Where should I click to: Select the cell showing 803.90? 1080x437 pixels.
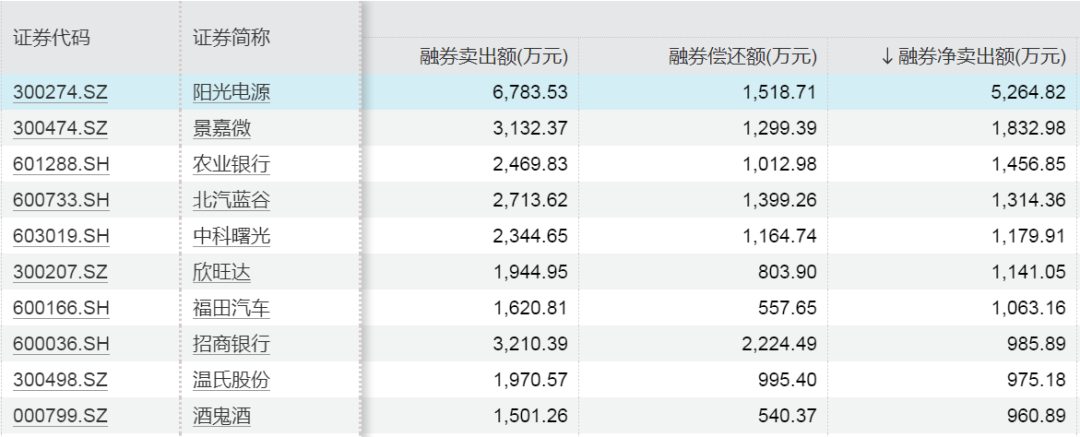coord(703,272)
